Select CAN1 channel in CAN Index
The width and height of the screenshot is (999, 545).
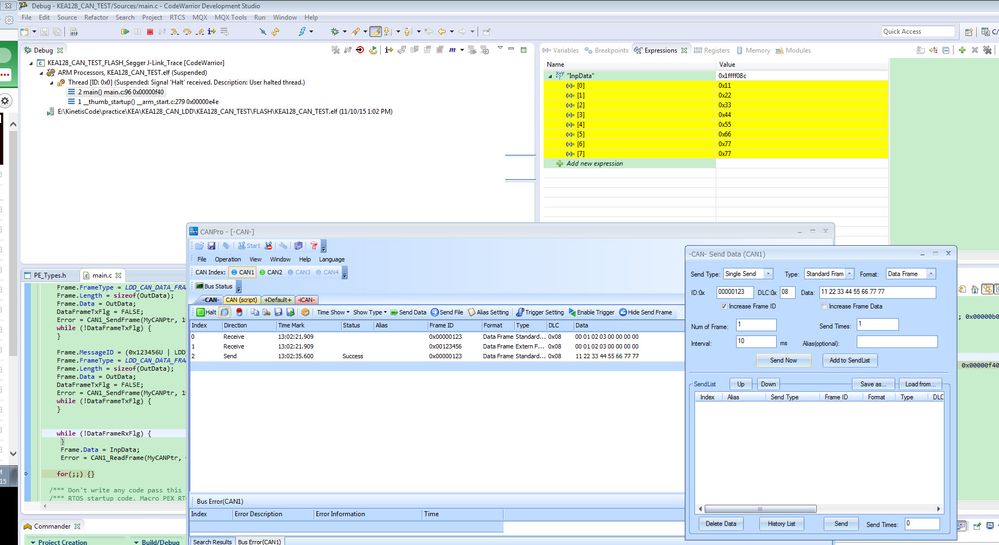pos(243,272)
